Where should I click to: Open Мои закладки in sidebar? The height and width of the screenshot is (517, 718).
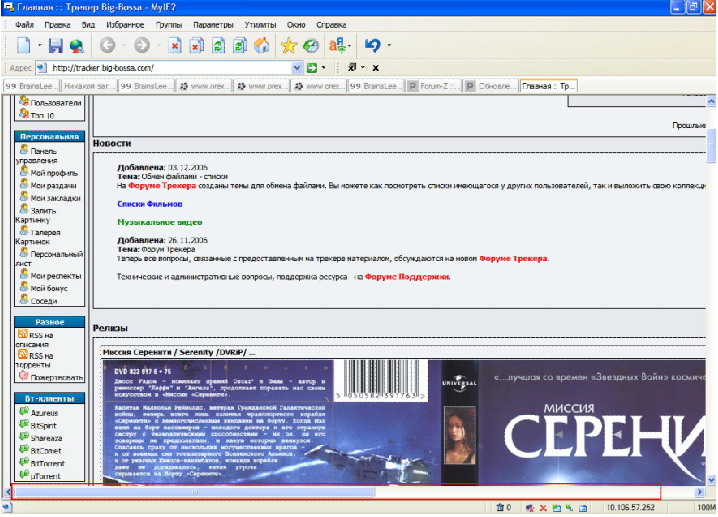[55, 198]
